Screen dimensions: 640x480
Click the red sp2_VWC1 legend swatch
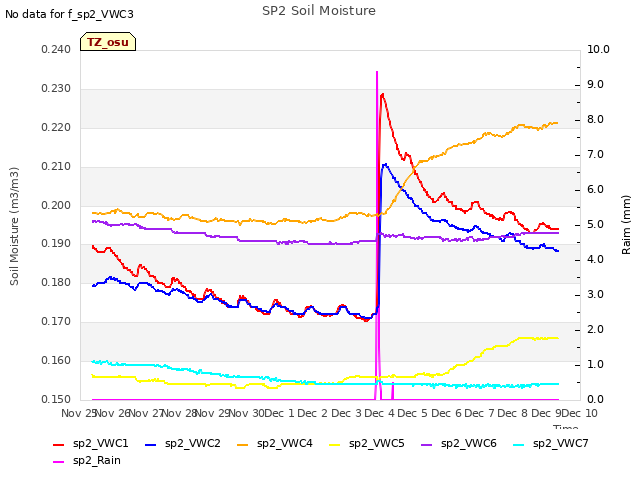click(x=59, y=444)
